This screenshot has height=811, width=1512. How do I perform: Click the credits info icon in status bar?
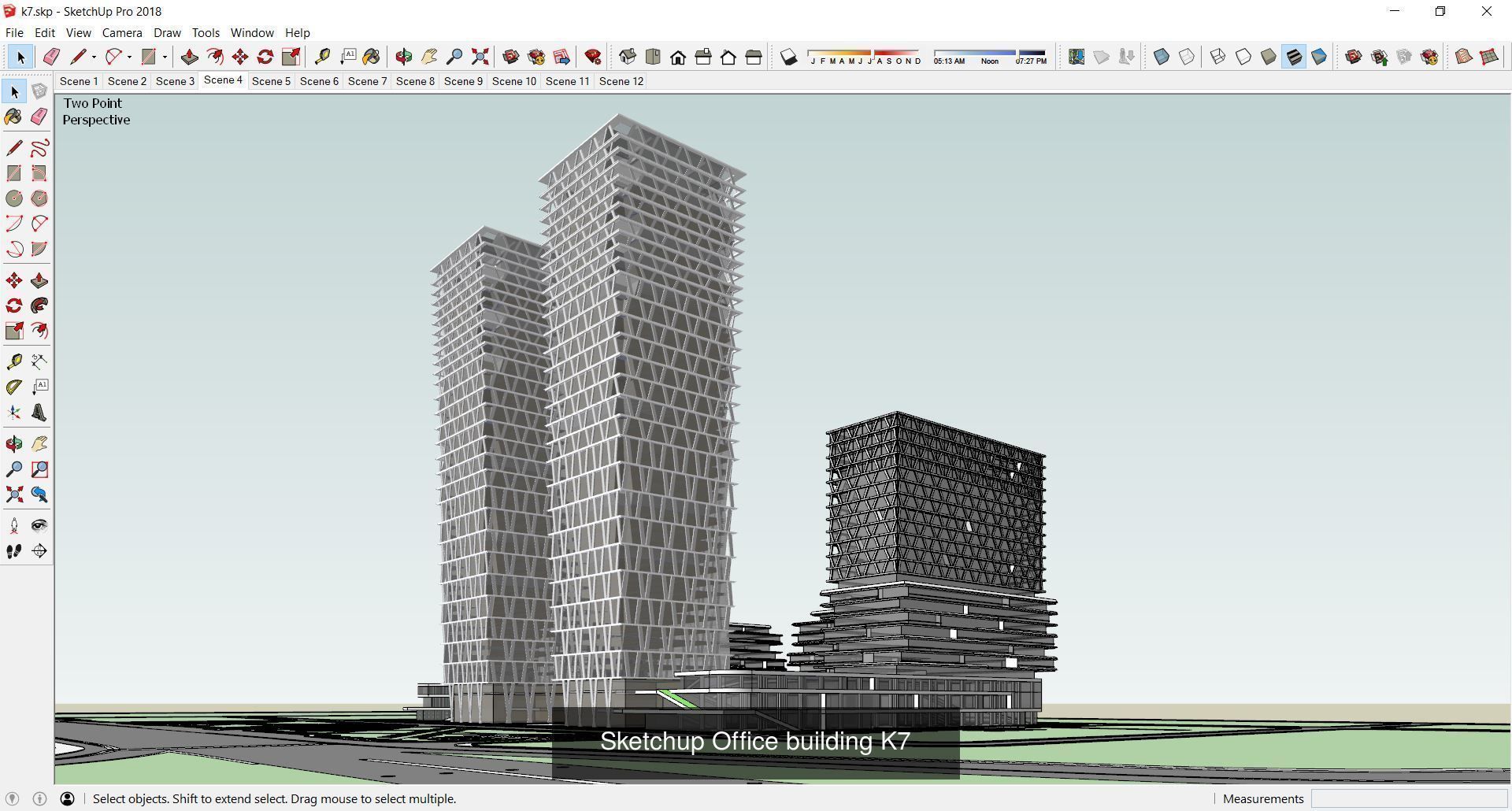point(39,799)
